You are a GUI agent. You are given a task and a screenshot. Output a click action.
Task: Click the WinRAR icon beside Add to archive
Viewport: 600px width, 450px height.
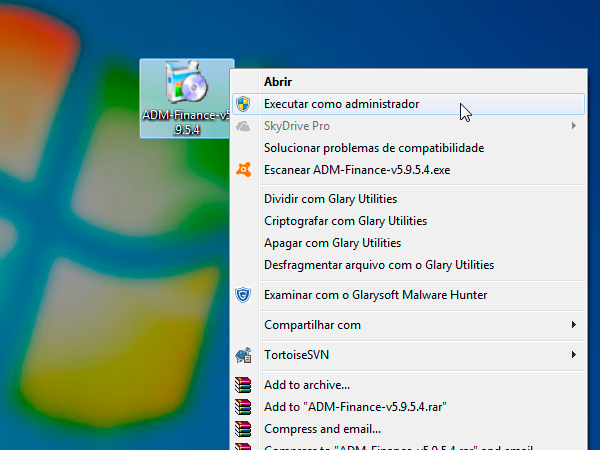243,385
